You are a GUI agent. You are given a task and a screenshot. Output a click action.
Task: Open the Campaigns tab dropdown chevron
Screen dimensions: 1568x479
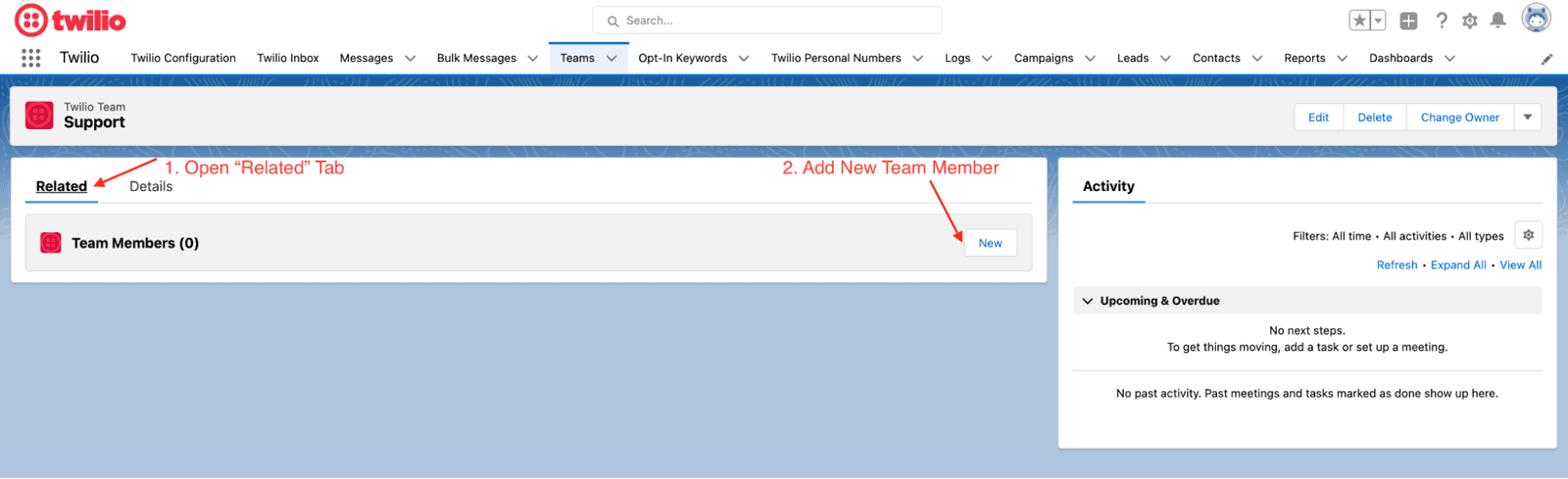tap(1090, 59)
